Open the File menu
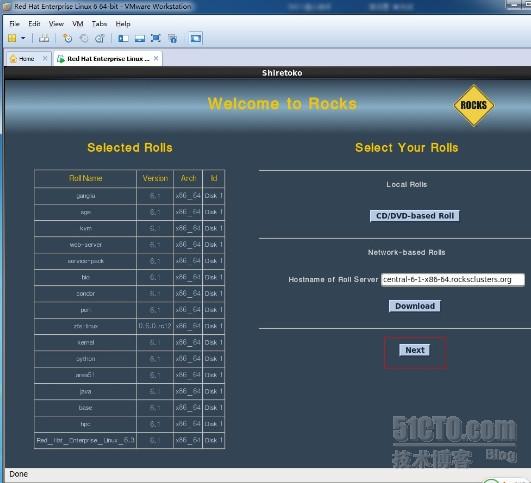 15,24
